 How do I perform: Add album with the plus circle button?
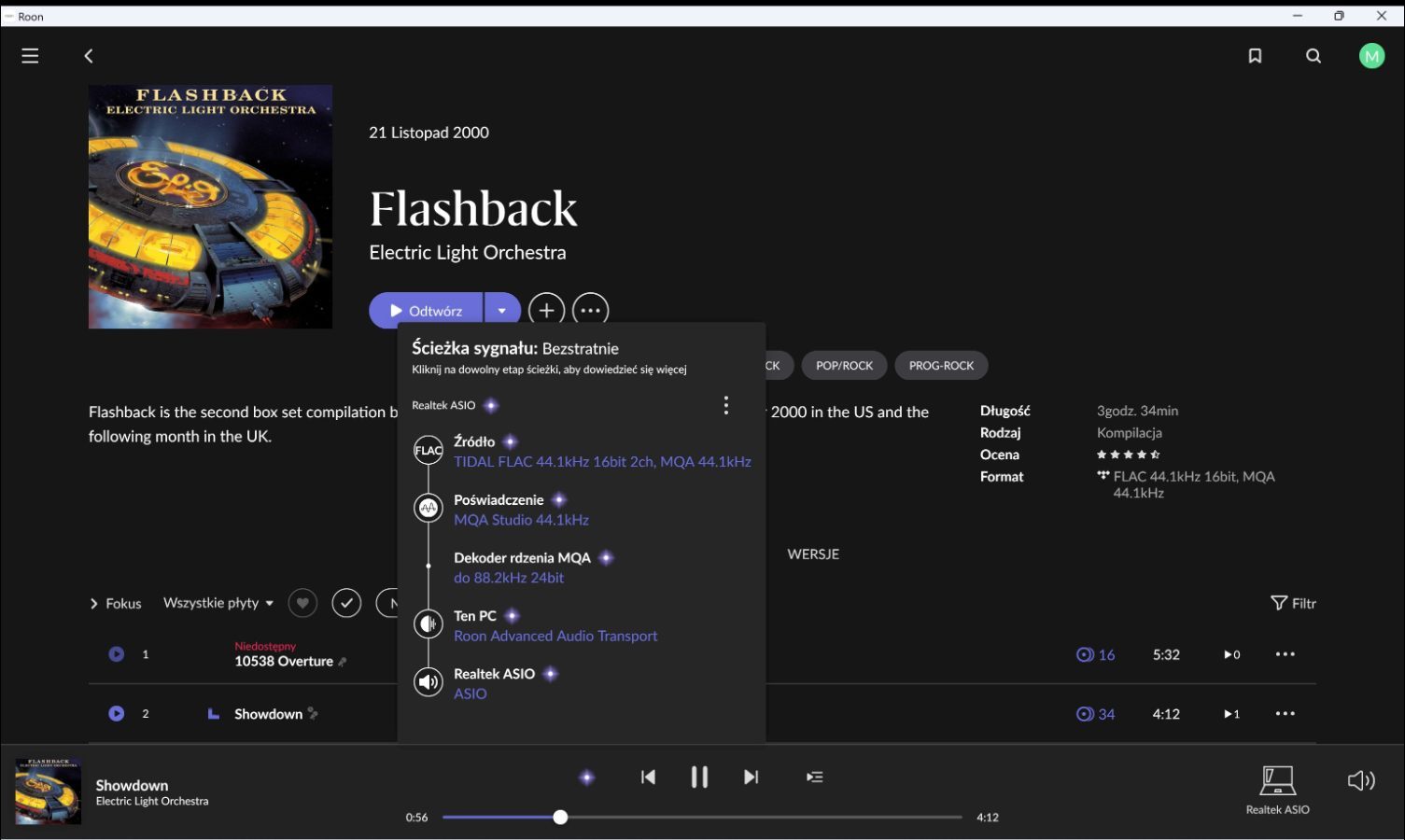[546, 311]
